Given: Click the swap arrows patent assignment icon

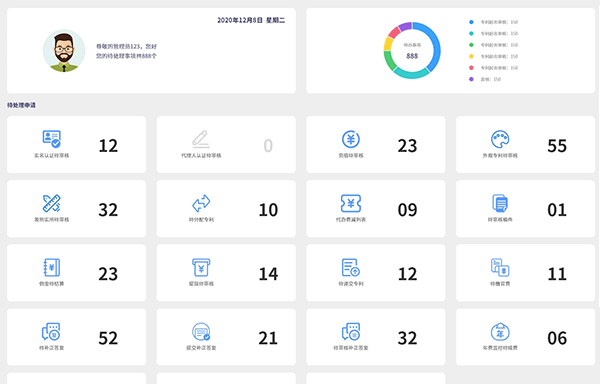Looking at the screenshot, I should (x=201, y=203).
